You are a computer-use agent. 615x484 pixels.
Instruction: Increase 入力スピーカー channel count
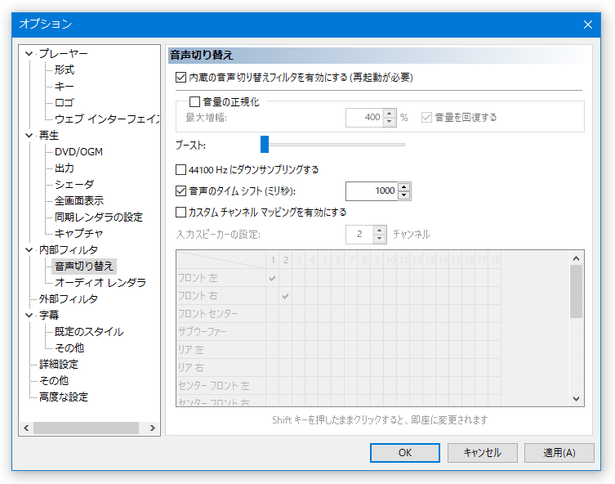pyautogui.click(x=379, y=230)
